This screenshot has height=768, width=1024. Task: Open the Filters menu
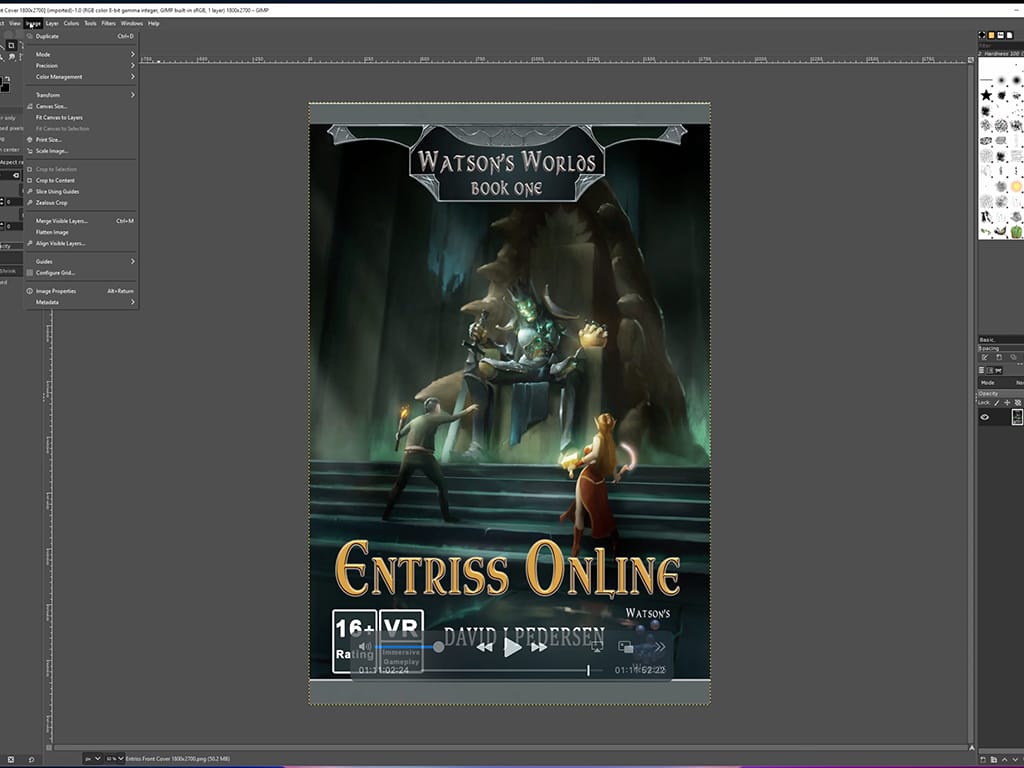(108, 23)
